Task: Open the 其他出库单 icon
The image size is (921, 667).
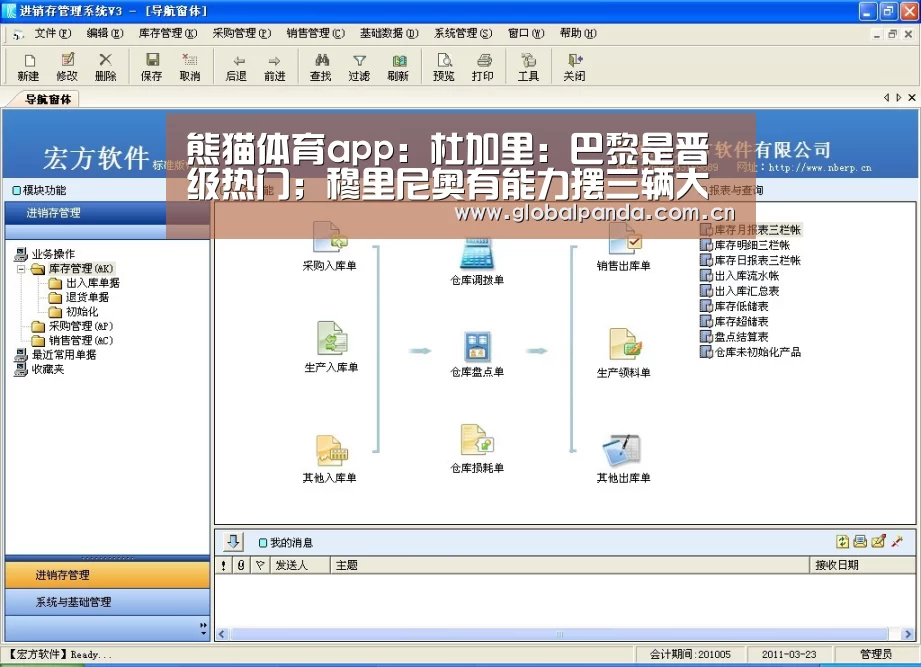Action: (x=623, y=459)
